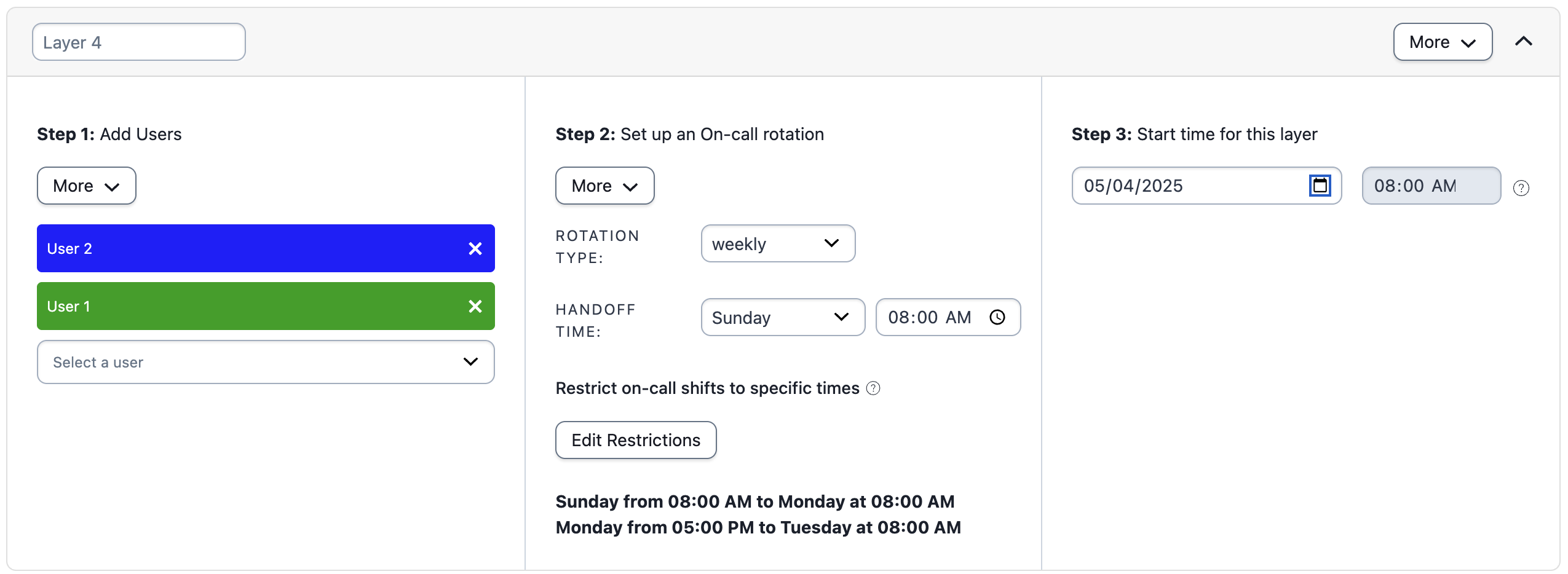
Task: Open the More menu in layer header
Action: [1442, 42]
